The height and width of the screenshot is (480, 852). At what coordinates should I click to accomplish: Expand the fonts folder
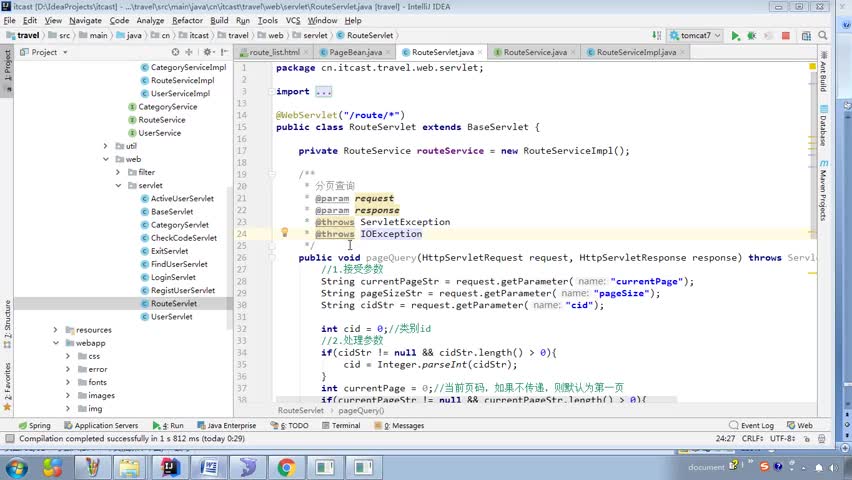[x=68, y=382]
